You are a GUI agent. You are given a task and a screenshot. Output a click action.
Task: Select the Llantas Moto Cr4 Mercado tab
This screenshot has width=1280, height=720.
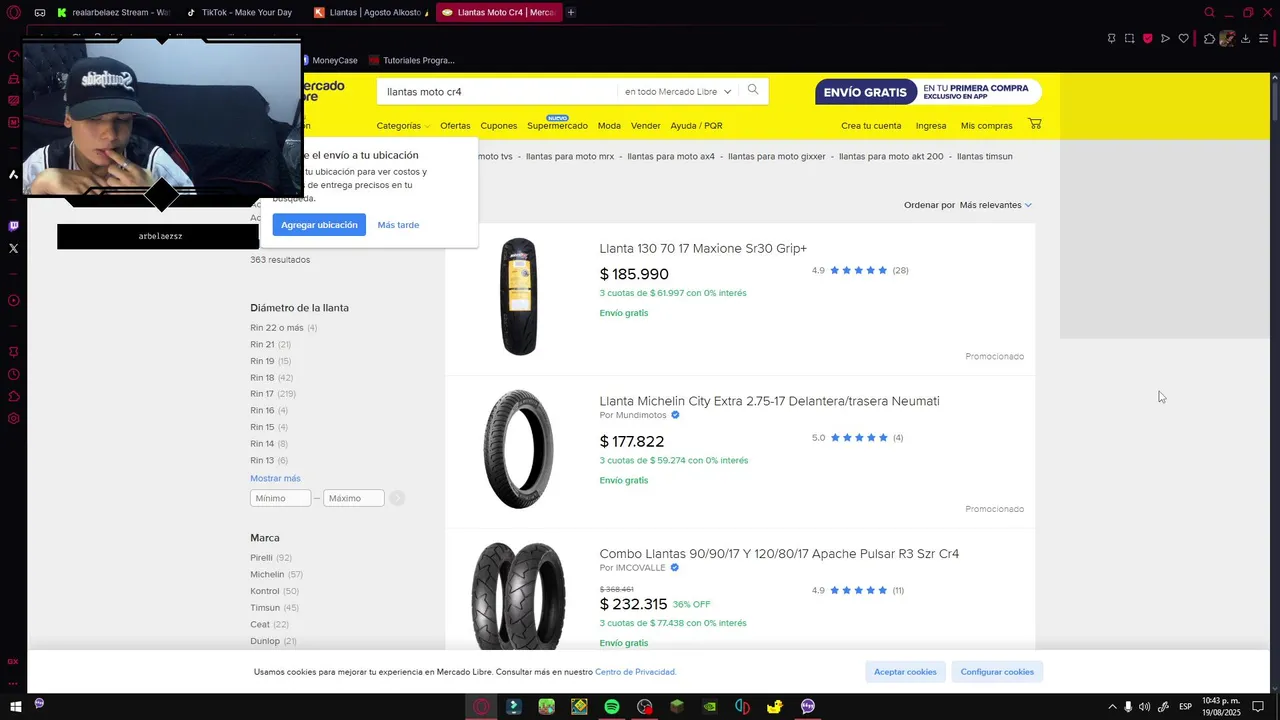(x=498, y=13)
